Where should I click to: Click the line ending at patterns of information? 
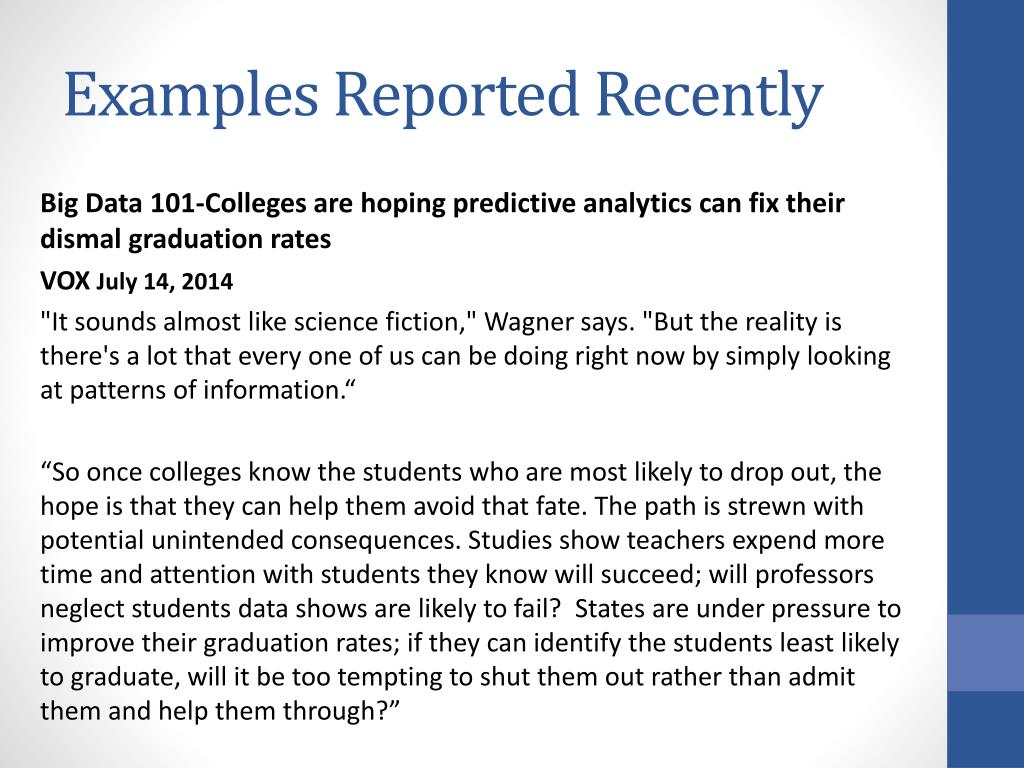(x=197, y=390)
